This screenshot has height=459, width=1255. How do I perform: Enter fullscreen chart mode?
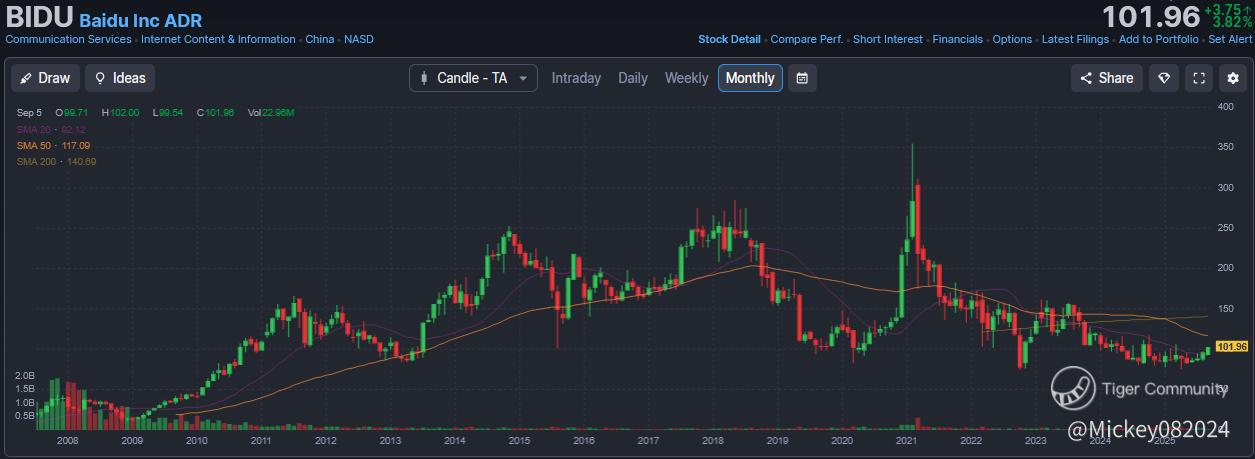point(1198,78)
